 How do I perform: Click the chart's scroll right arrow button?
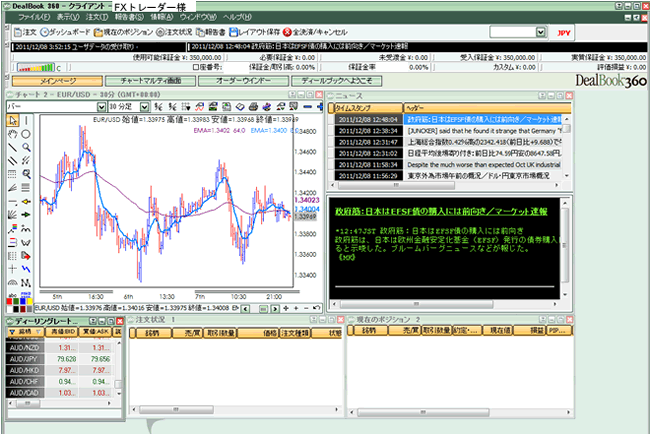coord(275,309)
